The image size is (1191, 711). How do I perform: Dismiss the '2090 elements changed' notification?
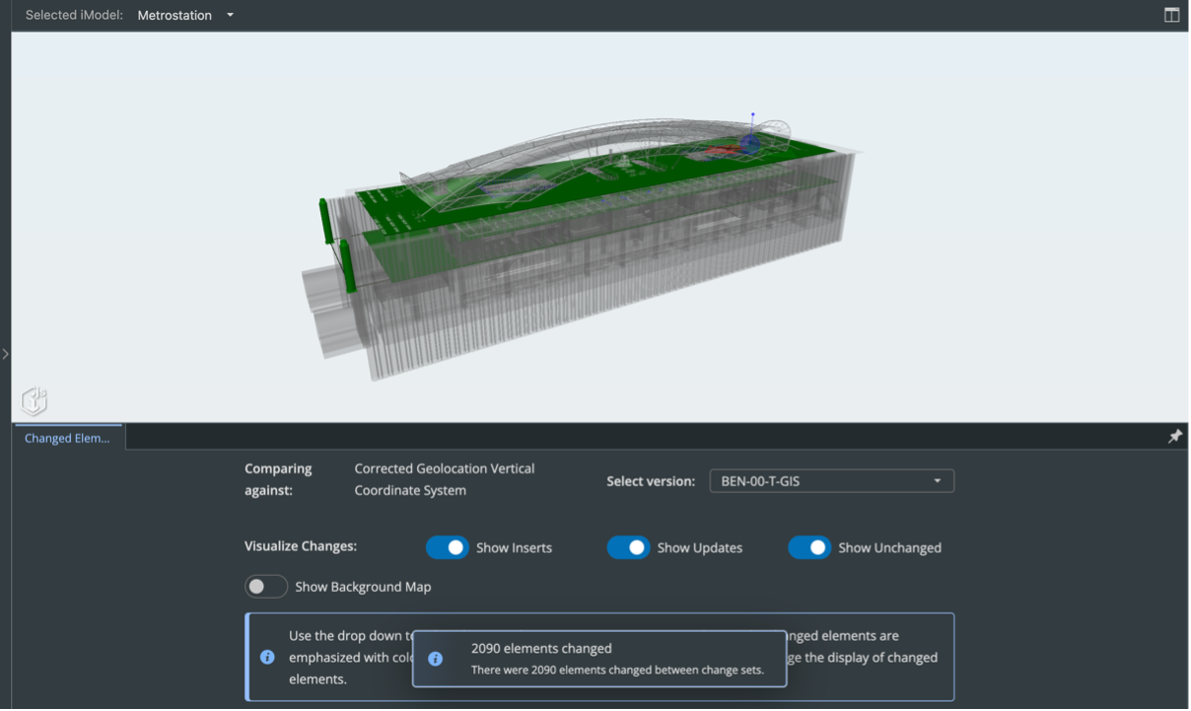click(599, 658)
